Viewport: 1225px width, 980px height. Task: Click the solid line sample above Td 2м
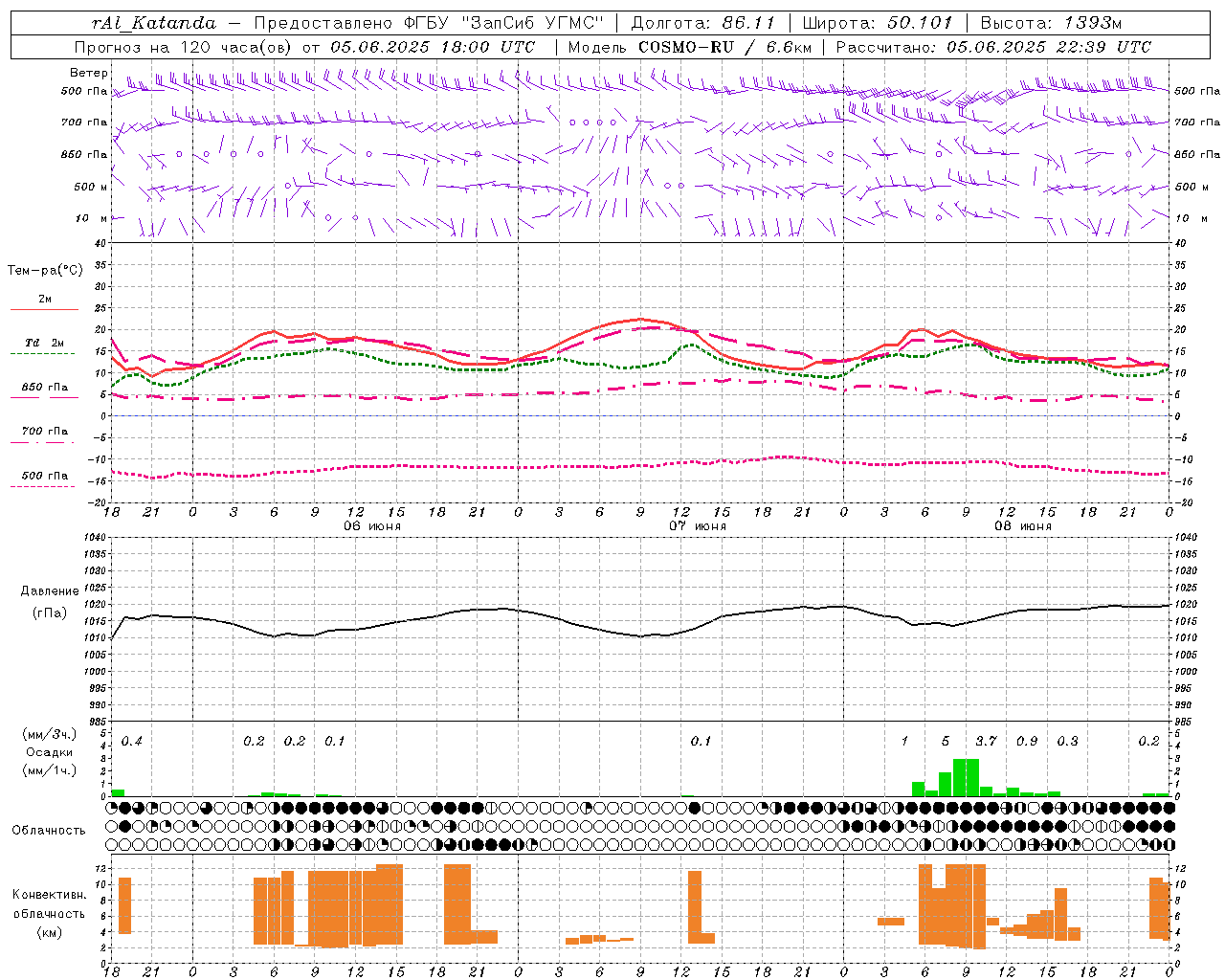tap(44, 309)
